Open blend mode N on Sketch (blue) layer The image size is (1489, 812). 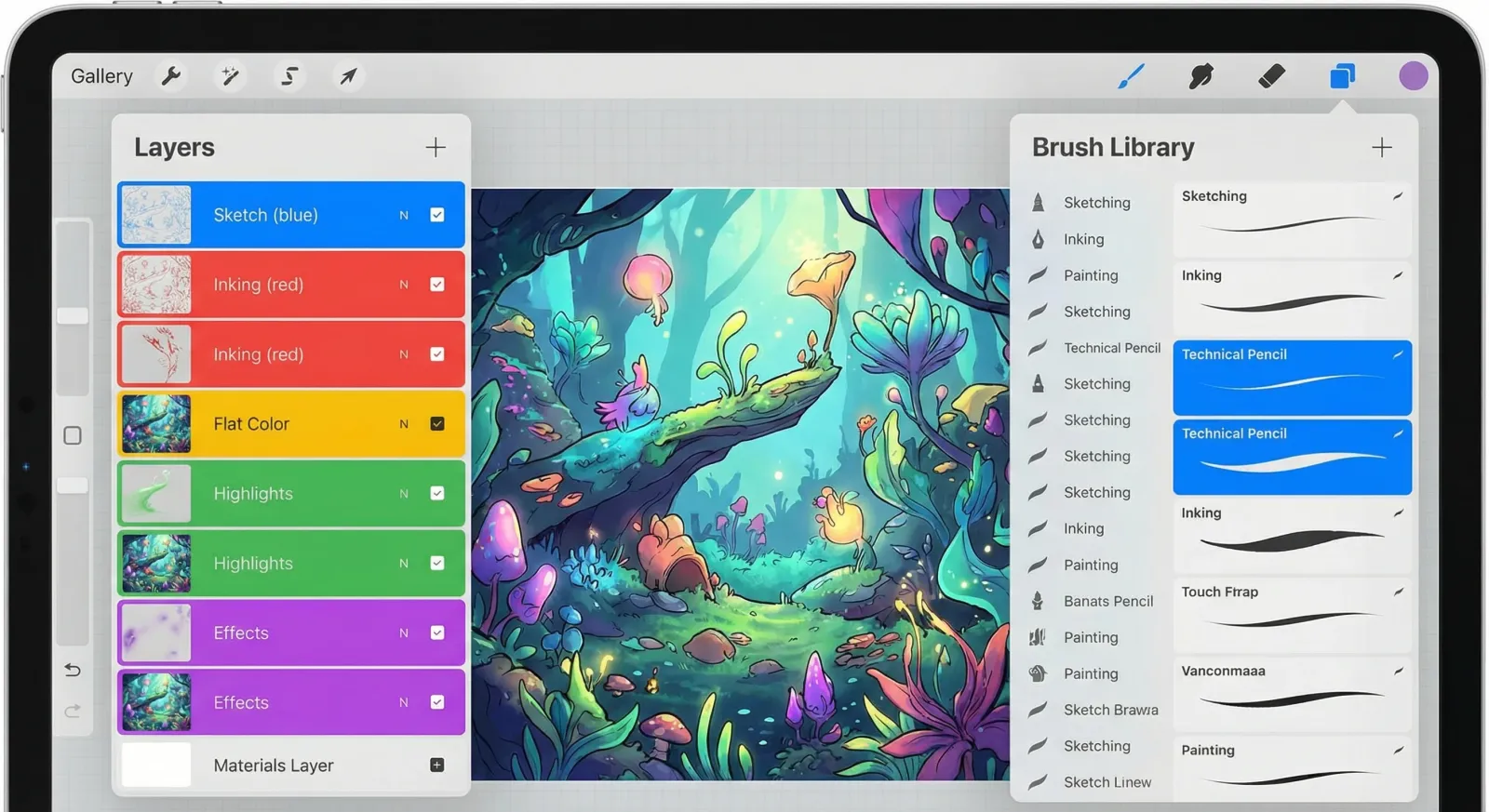(404, 215)
